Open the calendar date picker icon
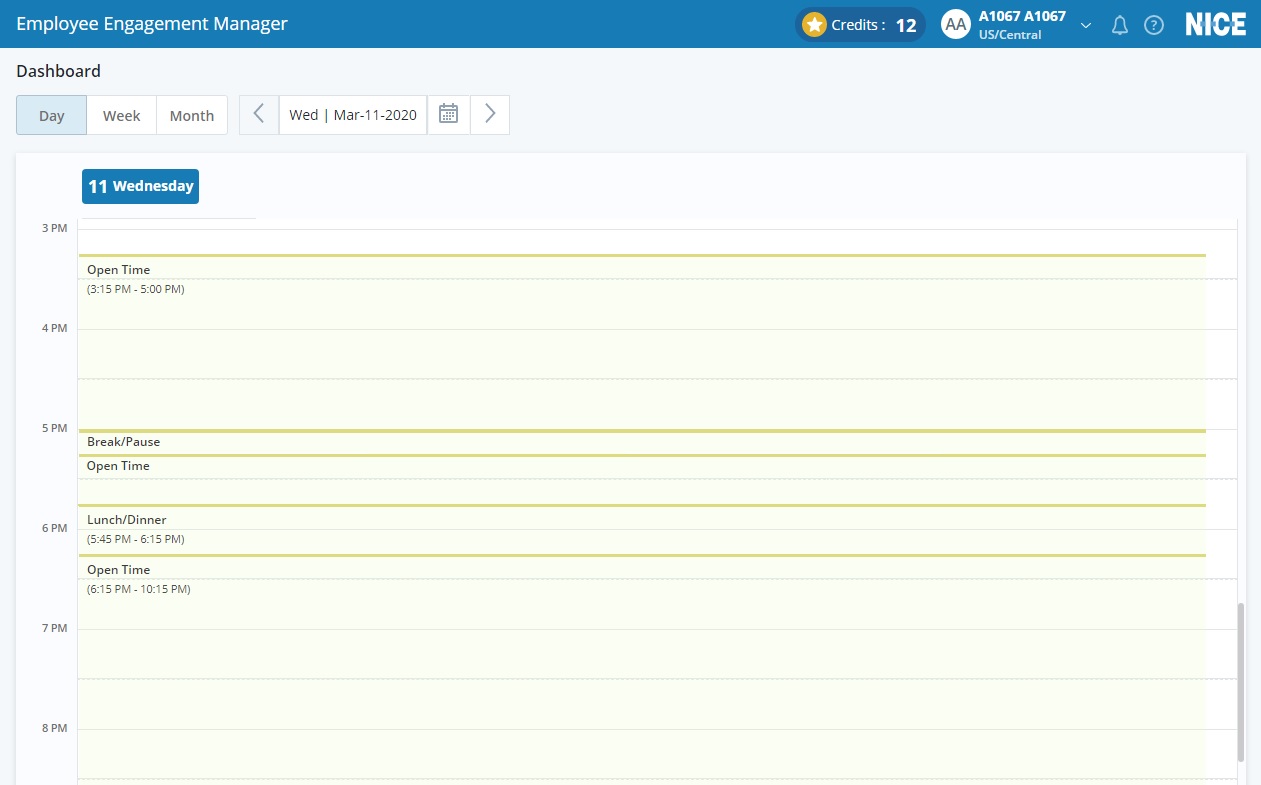This screenshot has width=1261, height=785. tap(448, 114)
